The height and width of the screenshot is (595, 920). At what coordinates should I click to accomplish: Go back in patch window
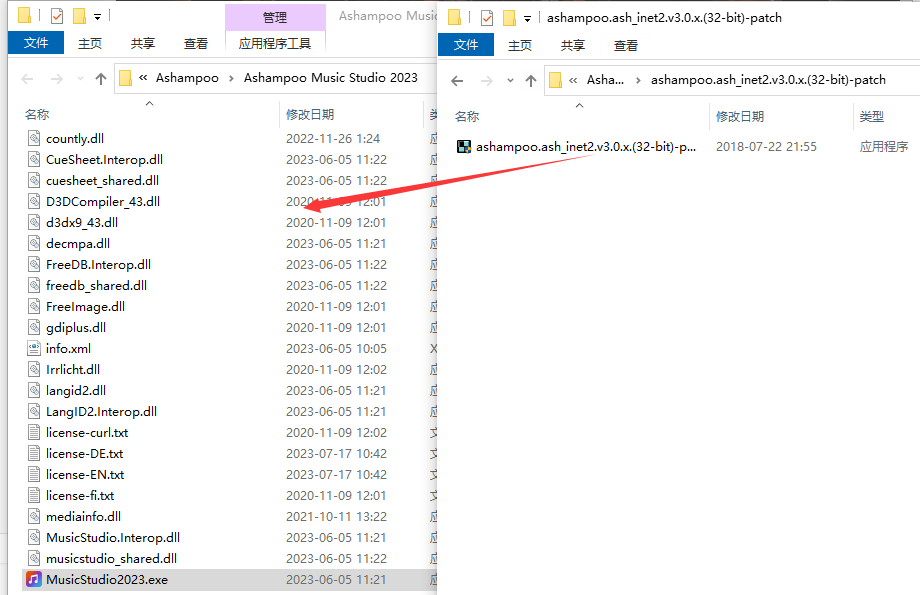coord(457,81)
